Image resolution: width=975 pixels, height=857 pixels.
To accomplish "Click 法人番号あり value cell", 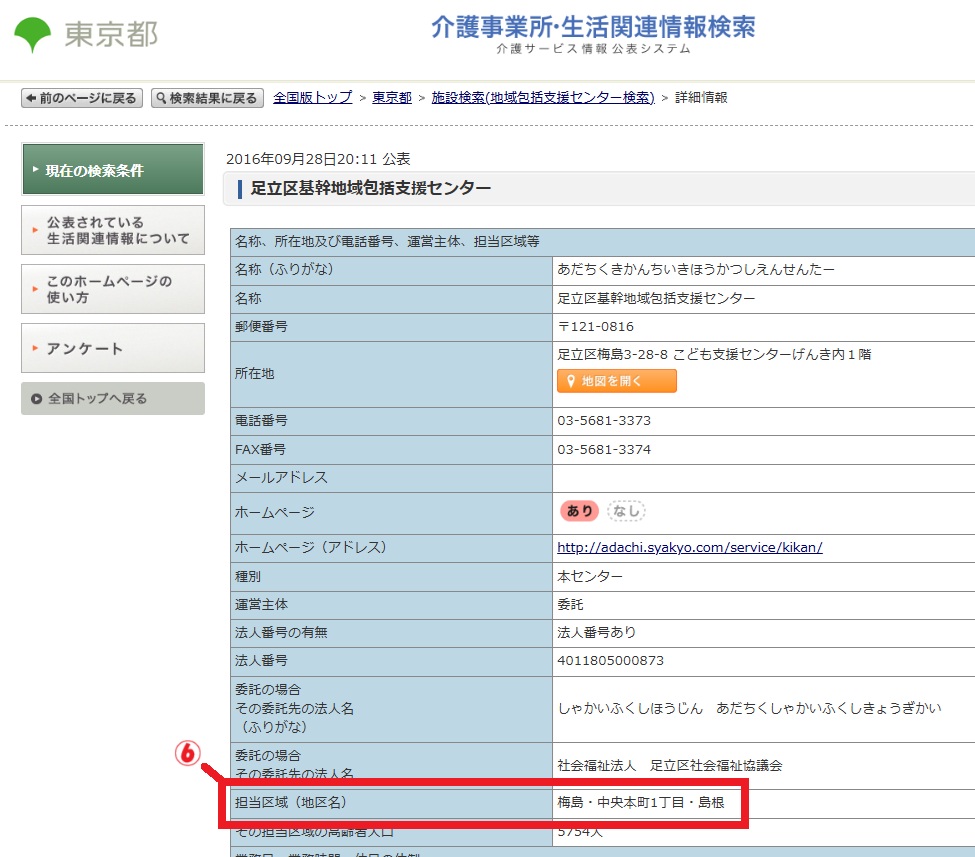I will tap(764, 633).
